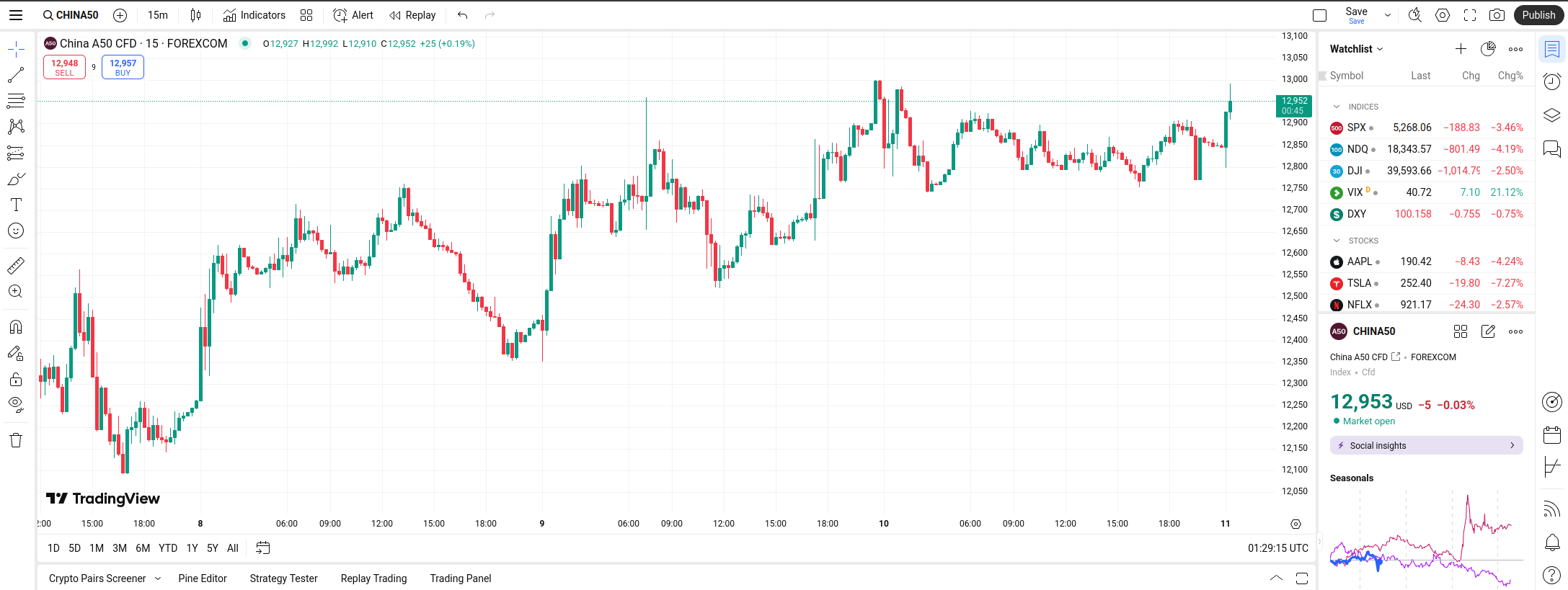
Task: Select the crosshair cursor tool
Action: point(16,49)
